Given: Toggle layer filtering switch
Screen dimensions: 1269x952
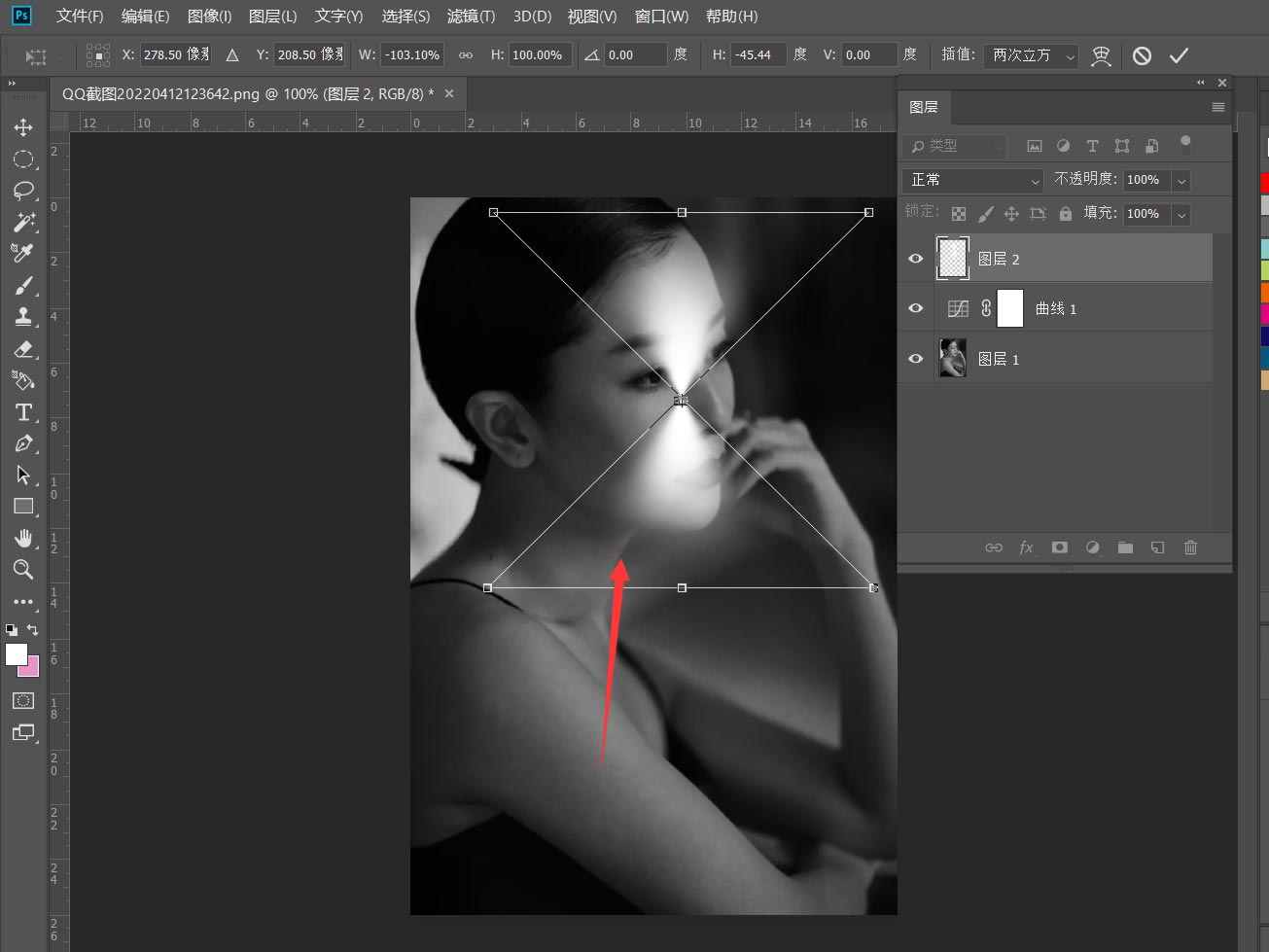Looking at the screenshot, I should (x=1185, y=145).
